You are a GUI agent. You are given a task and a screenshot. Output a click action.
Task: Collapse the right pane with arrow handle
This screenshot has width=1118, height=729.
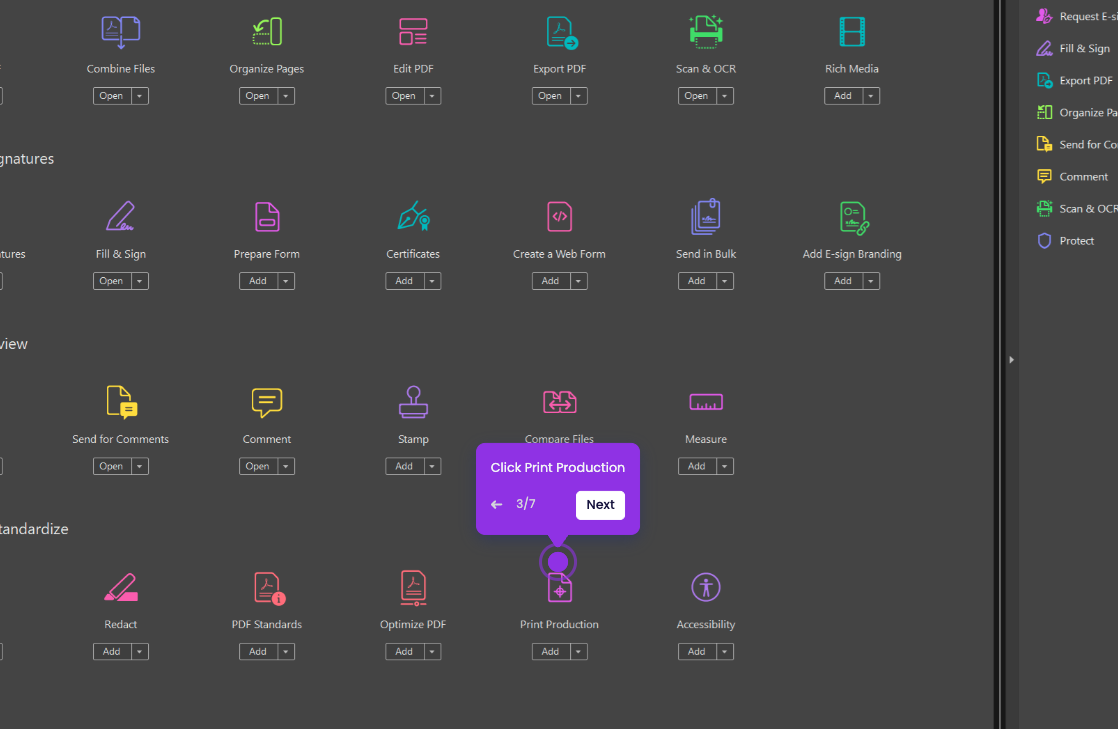pyautogui.click(x=1011, y=360)
